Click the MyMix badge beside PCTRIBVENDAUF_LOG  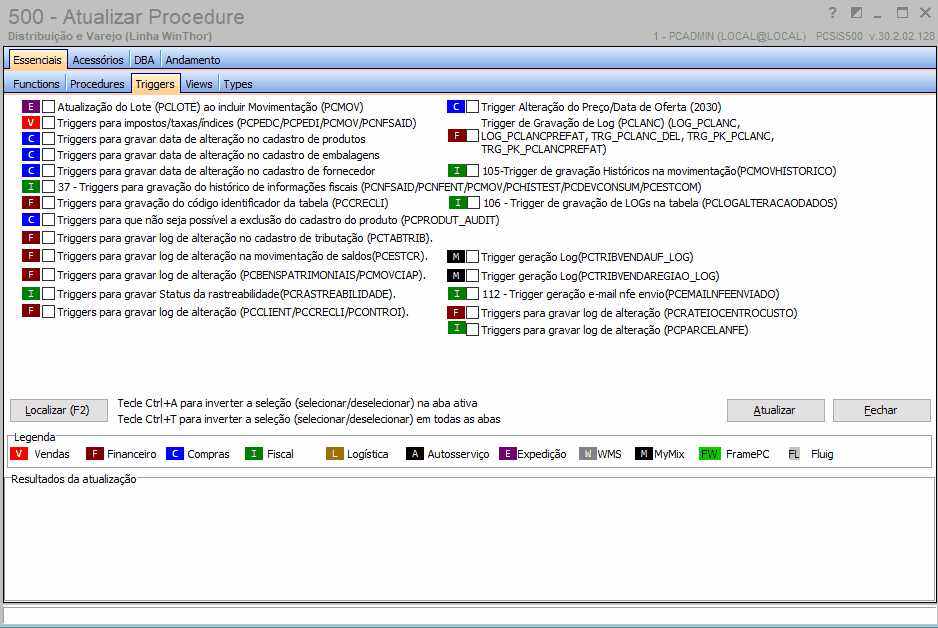(x=456, y=257)
